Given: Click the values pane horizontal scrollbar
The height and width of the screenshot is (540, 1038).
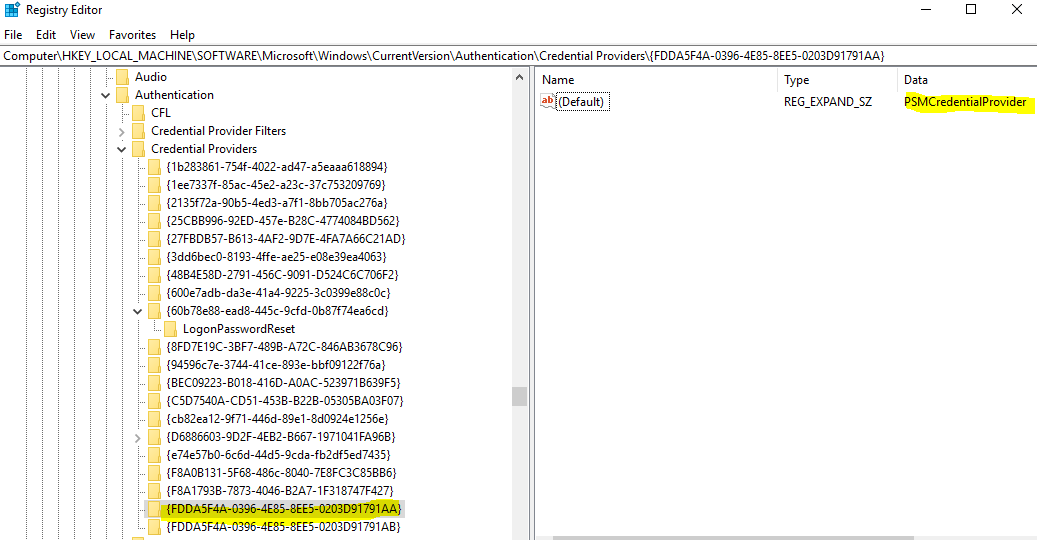Looking at the screenshot, I should tap(733, 537).
